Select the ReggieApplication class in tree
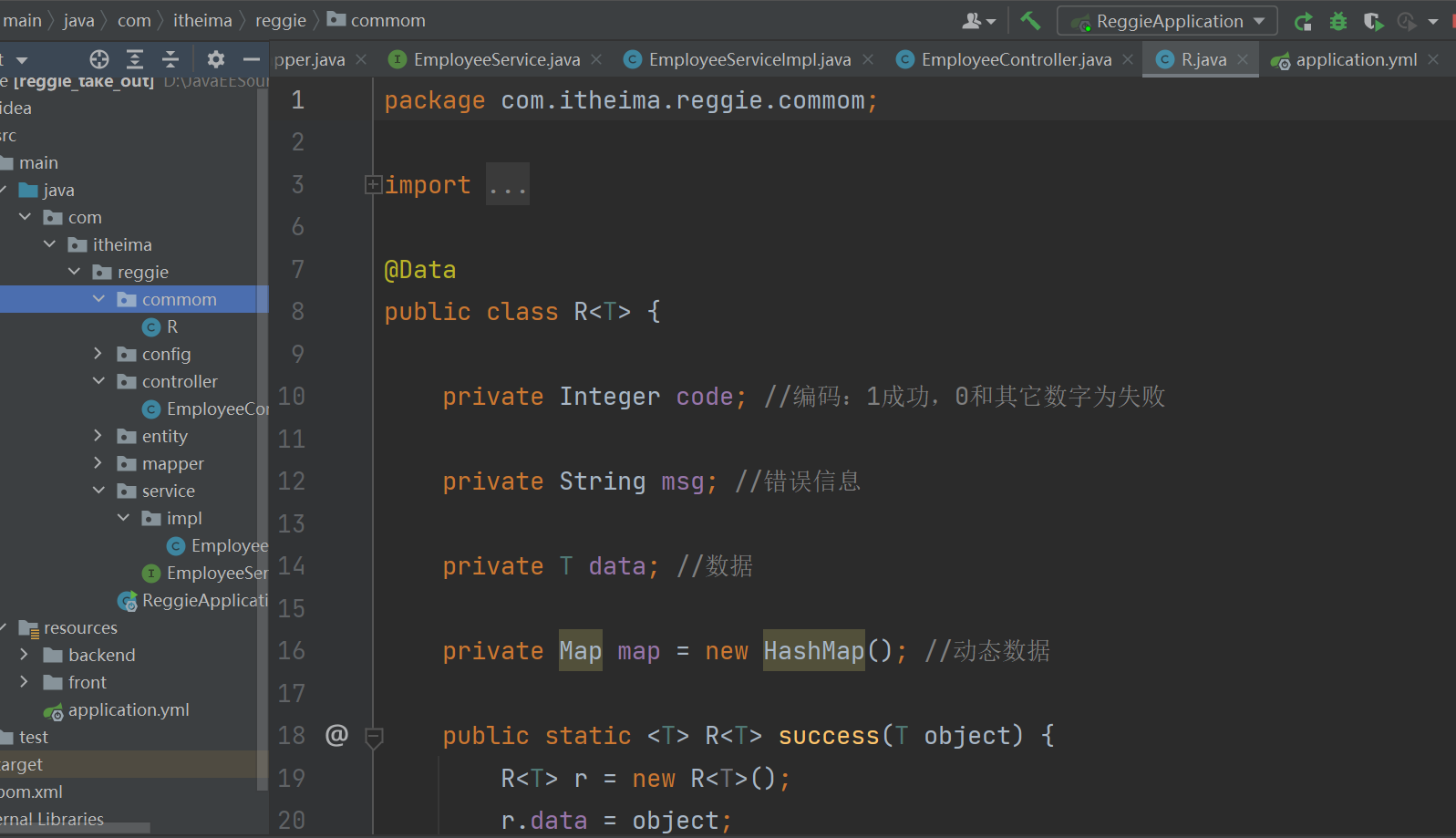Image resolution: width=1456 pixels, height=838 pixels. 193,600
